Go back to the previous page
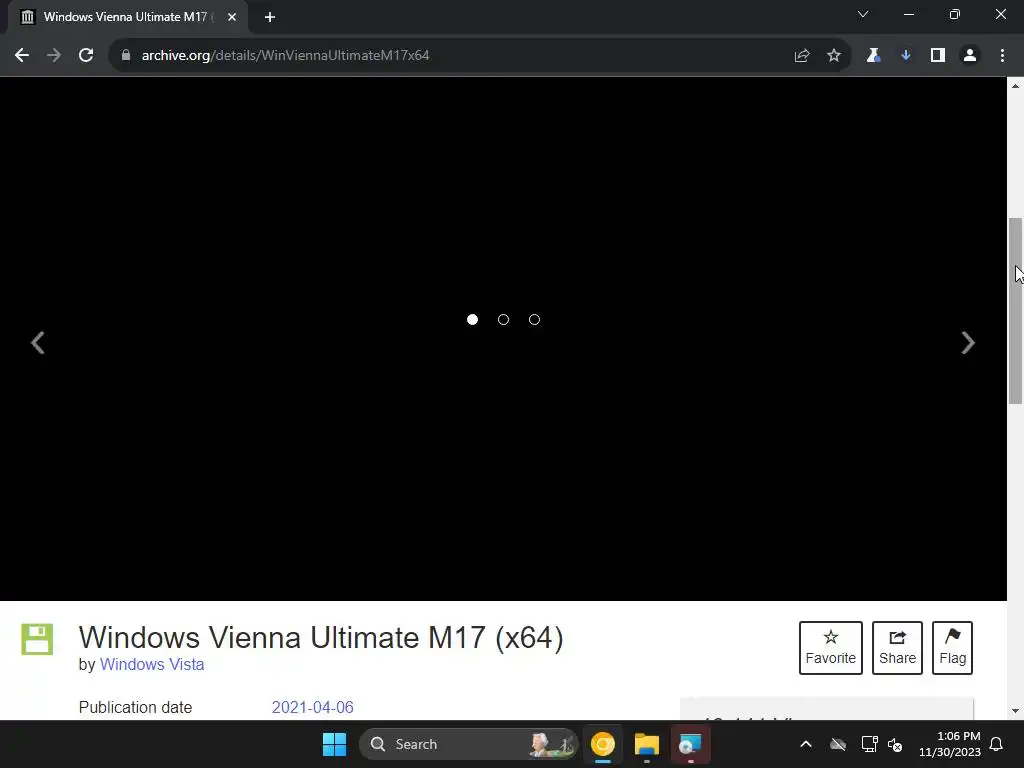 22,56
